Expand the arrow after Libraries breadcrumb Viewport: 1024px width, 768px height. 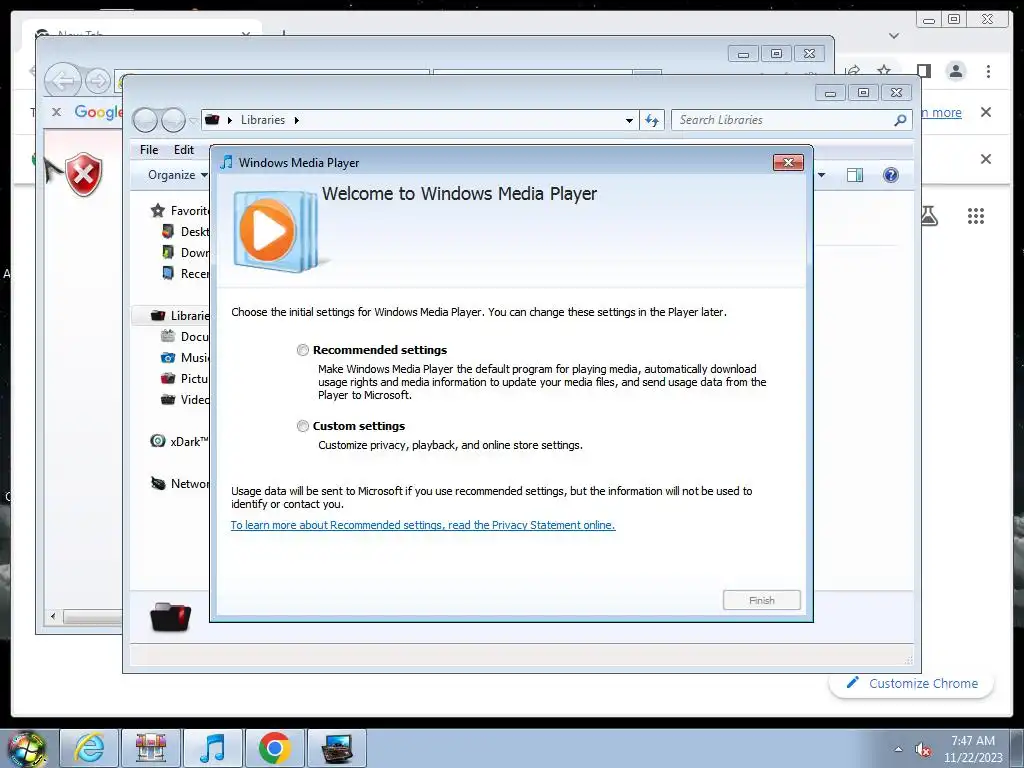pos(296,120)
